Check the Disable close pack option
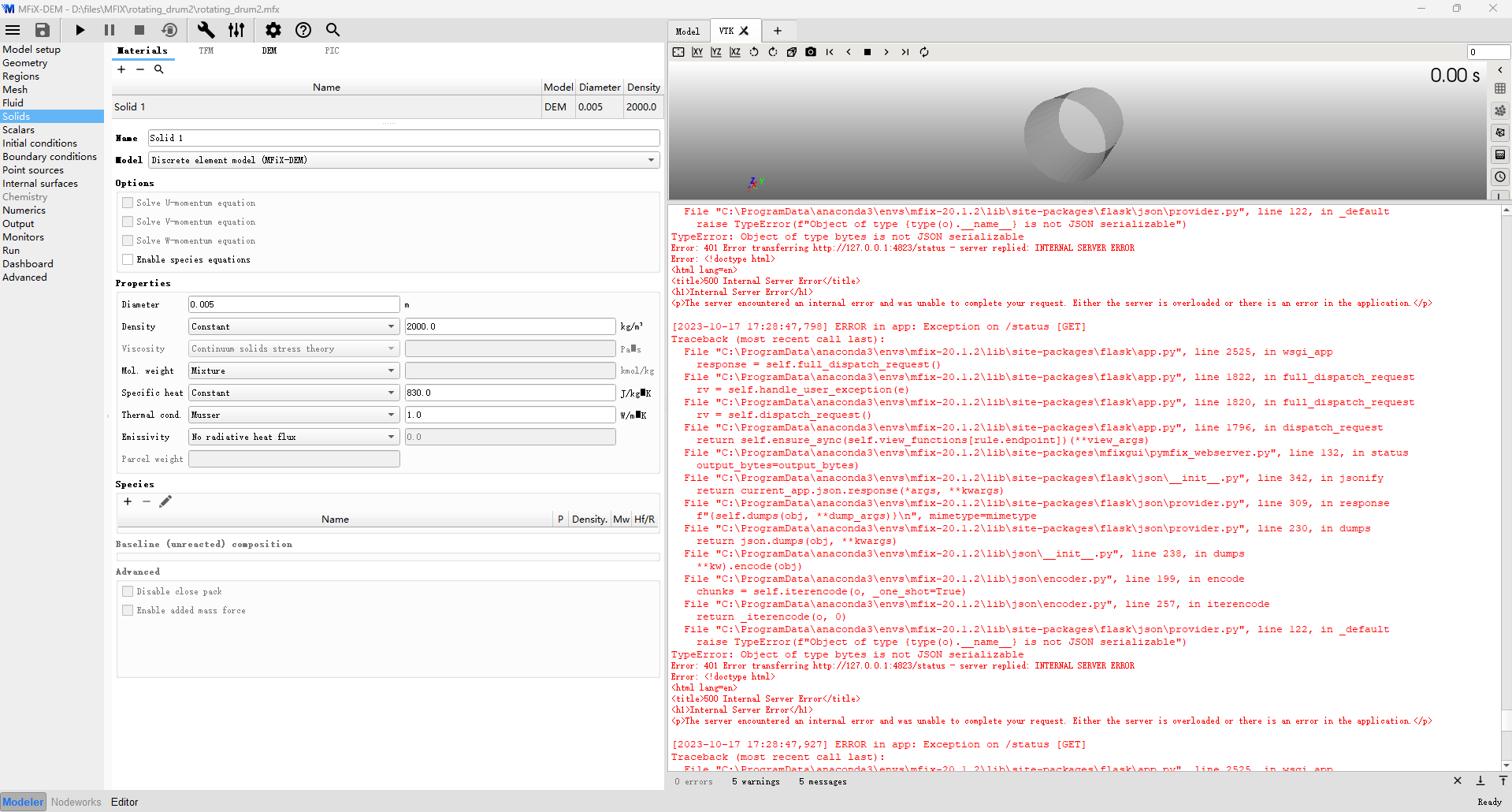This screenshot has height=812, width=1512. (x=128, y=591)
